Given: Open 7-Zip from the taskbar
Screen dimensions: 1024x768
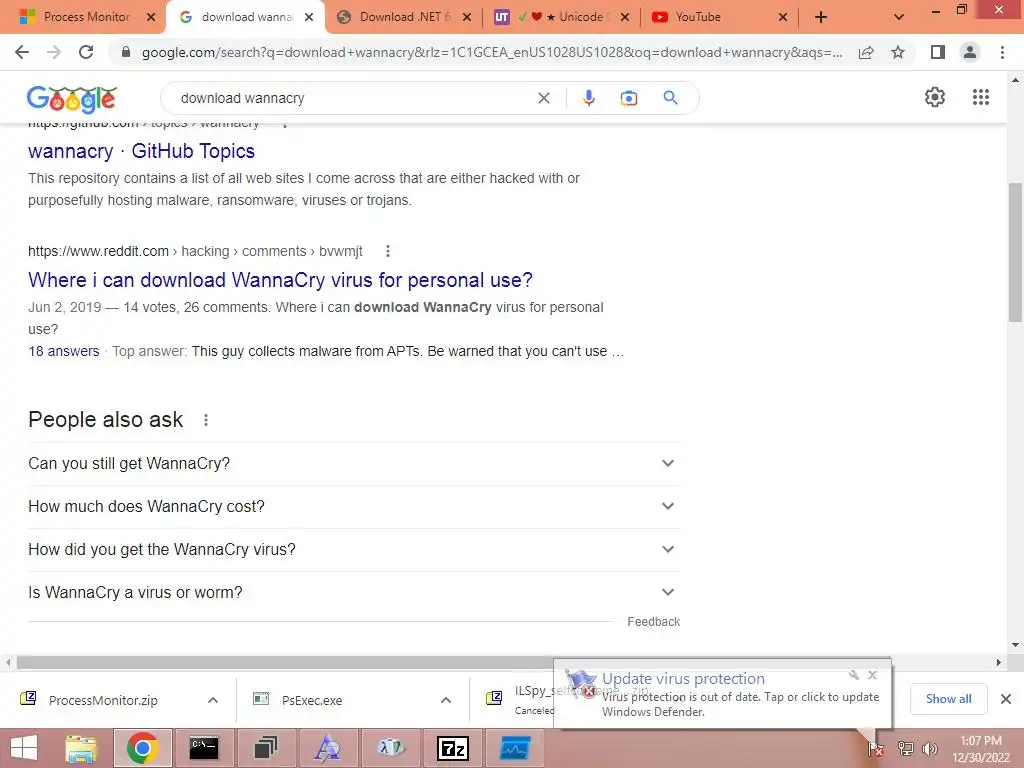Looking at the screenshot, I should [x=453, y=748].
